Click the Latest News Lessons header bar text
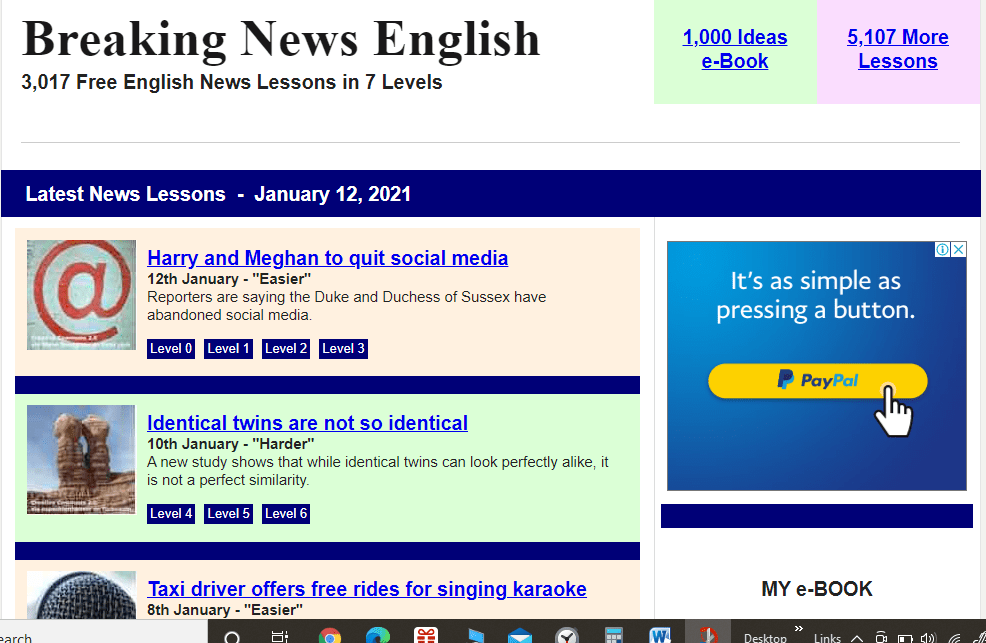 click(218, 194)
